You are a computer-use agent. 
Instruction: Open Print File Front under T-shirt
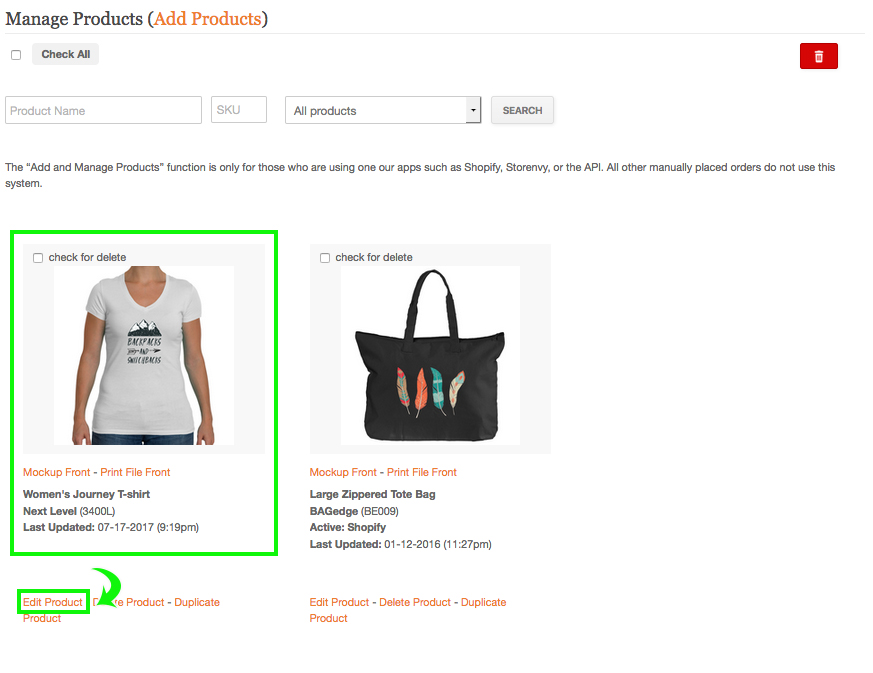tap(135, 472)
